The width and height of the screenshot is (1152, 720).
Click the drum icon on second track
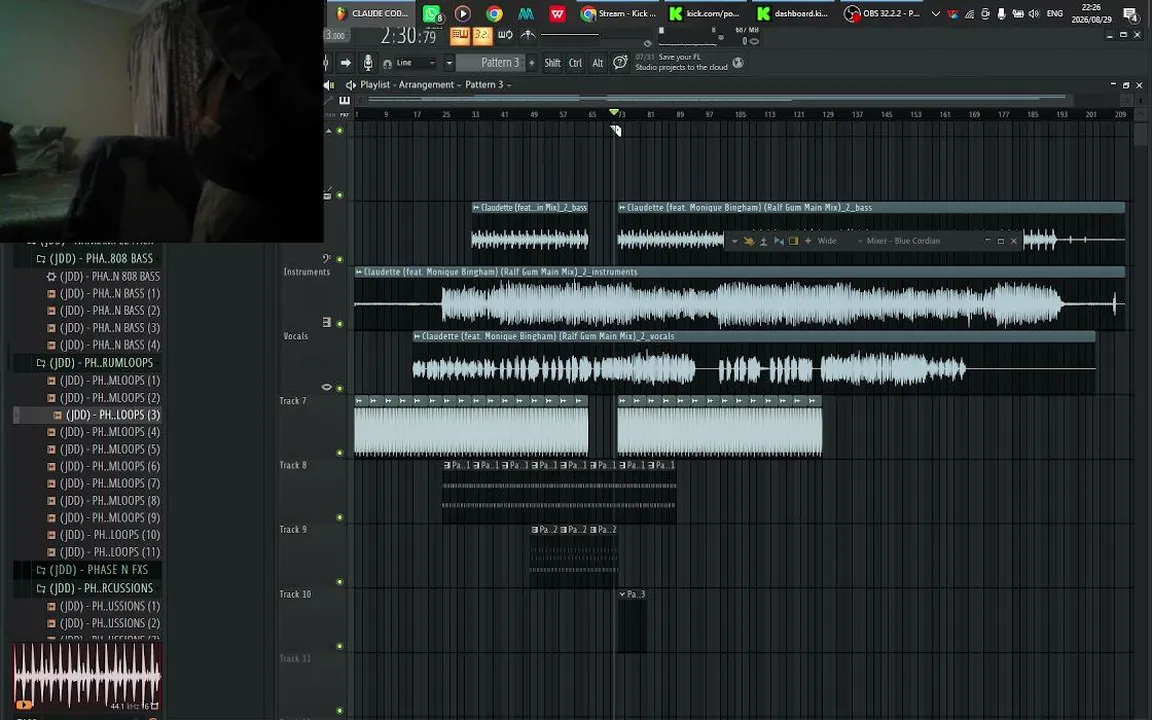[328, 195]
